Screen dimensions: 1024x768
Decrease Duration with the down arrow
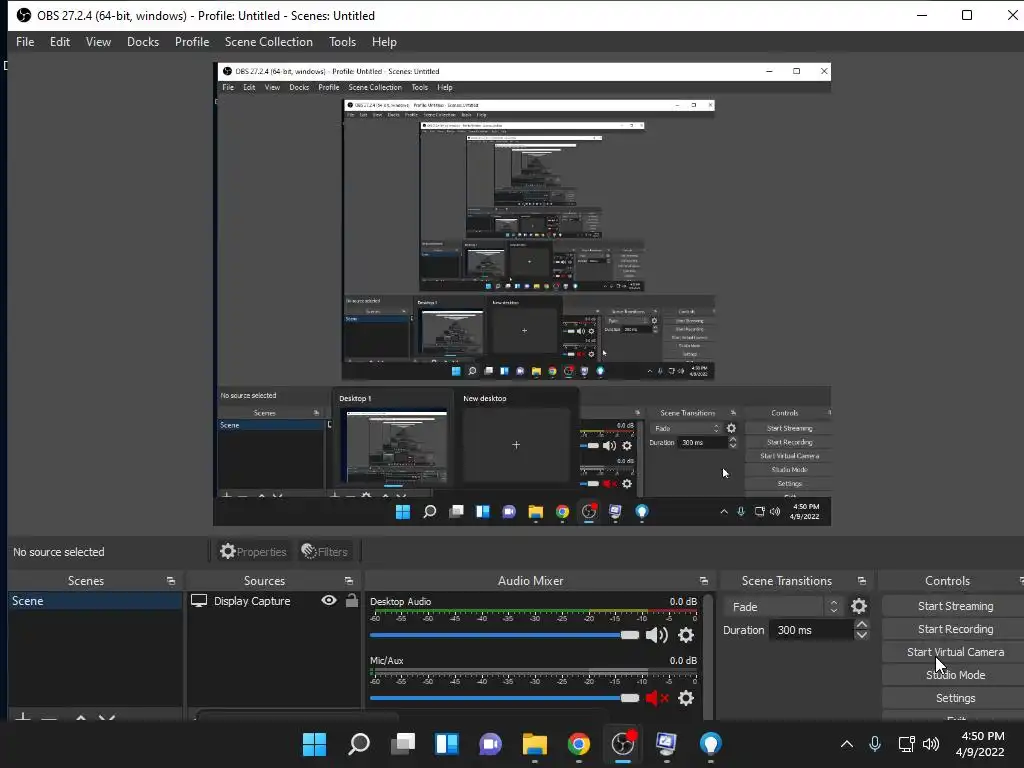pos(862,635)
